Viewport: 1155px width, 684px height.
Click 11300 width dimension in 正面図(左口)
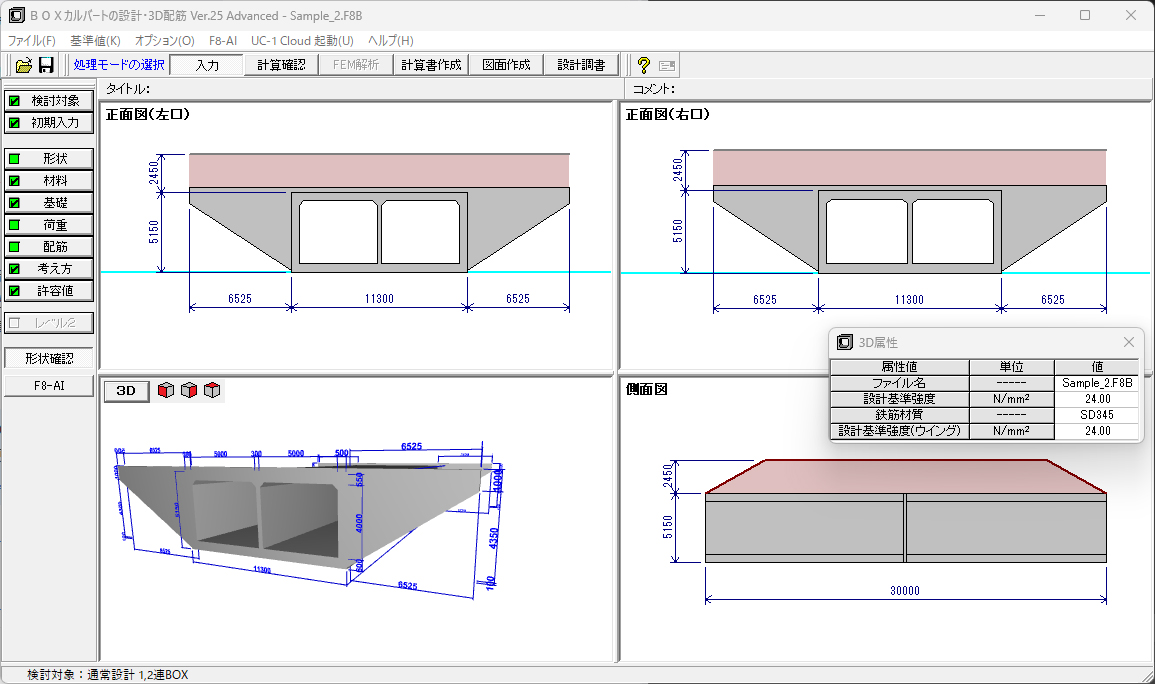[379, 298]
